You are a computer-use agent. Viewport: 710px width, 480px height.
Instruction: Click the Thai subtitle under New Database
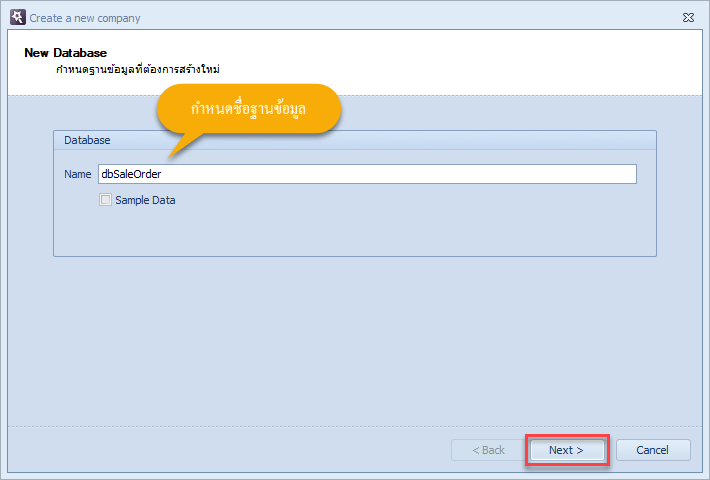tap(138, 69)
